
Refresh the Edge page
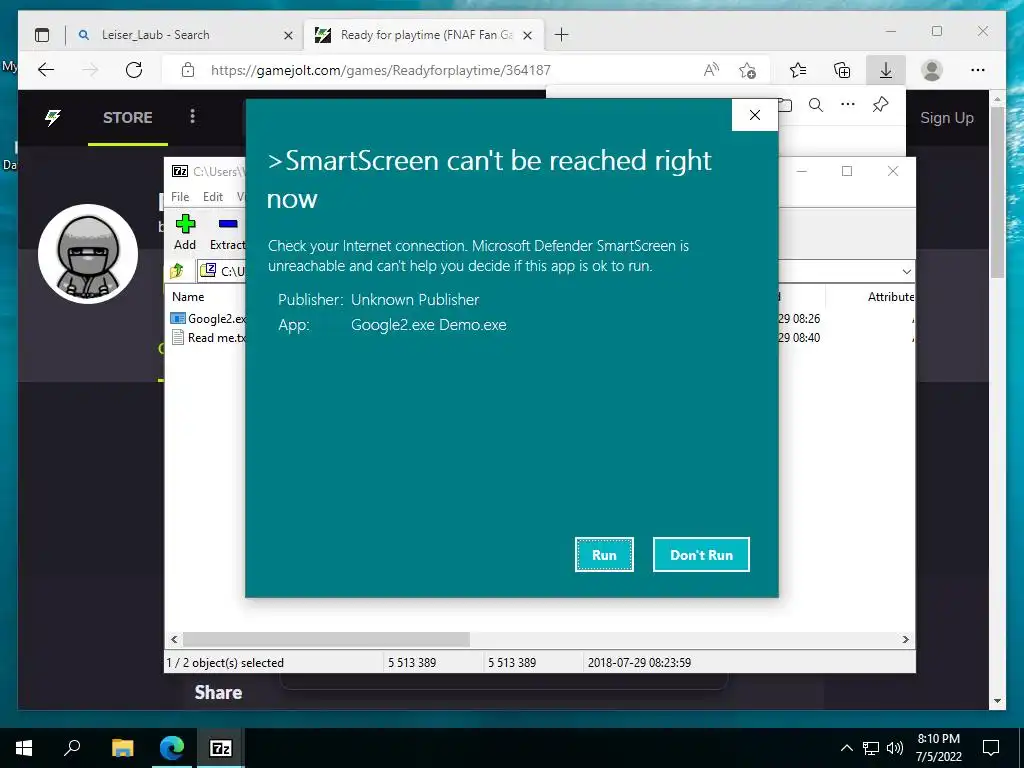click(134, 70)
